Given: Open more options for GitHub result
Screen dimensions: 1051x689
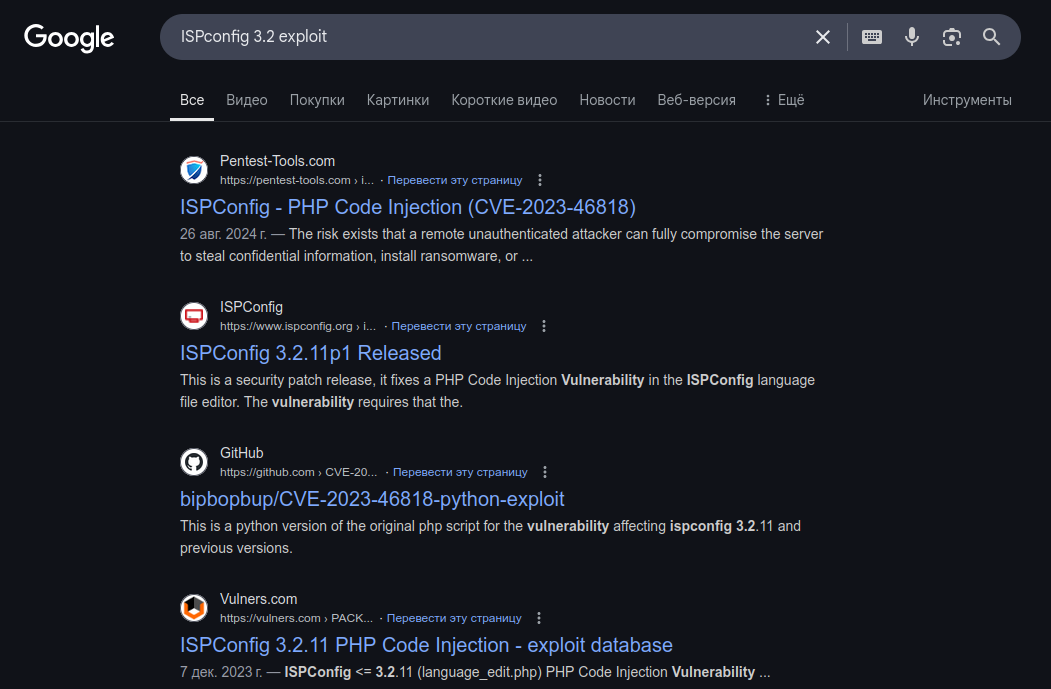Looking at the screenshot, I should pyautogui.click(x=545, y=473).
